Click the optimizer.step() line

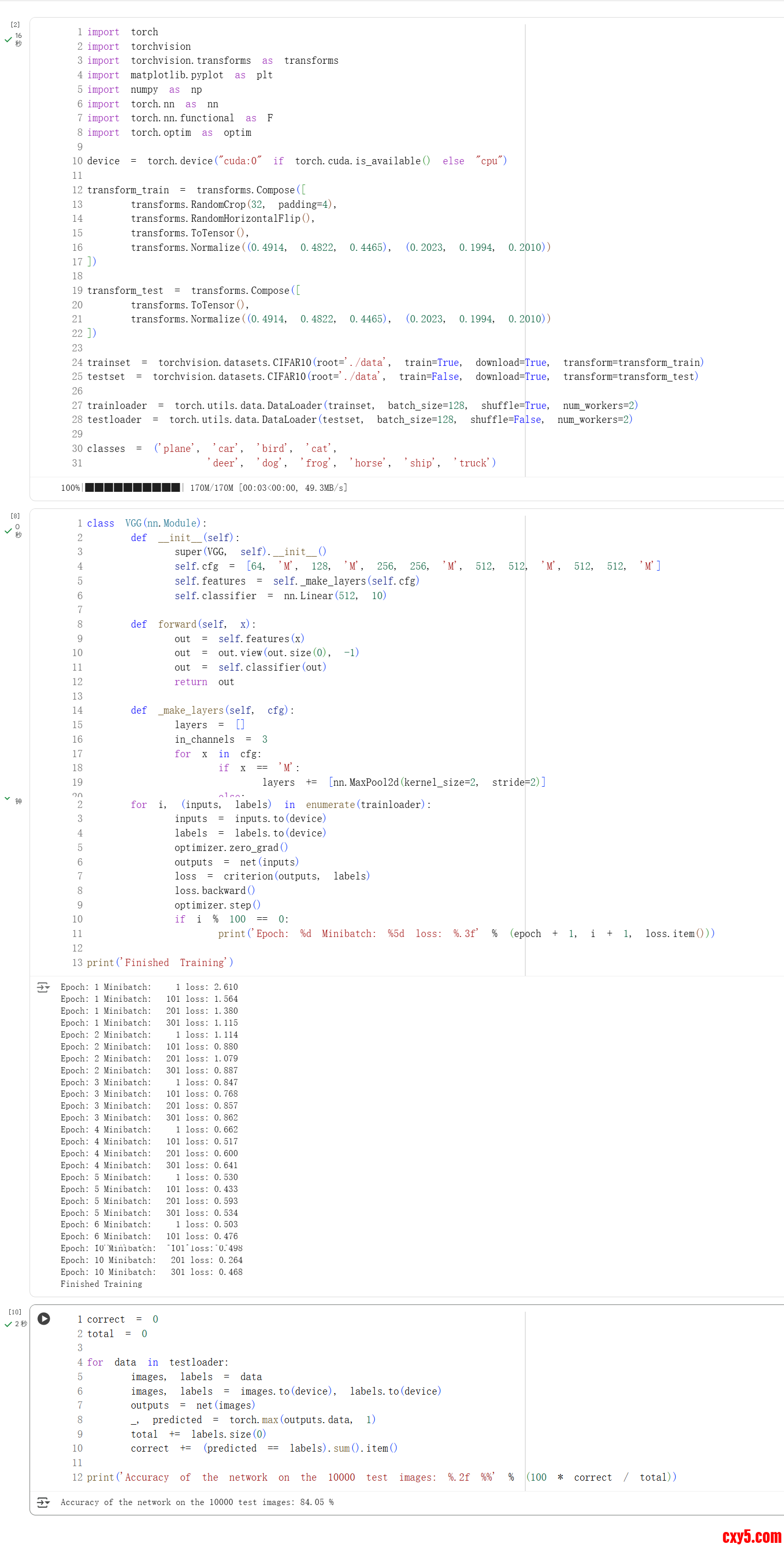[218, 905]
